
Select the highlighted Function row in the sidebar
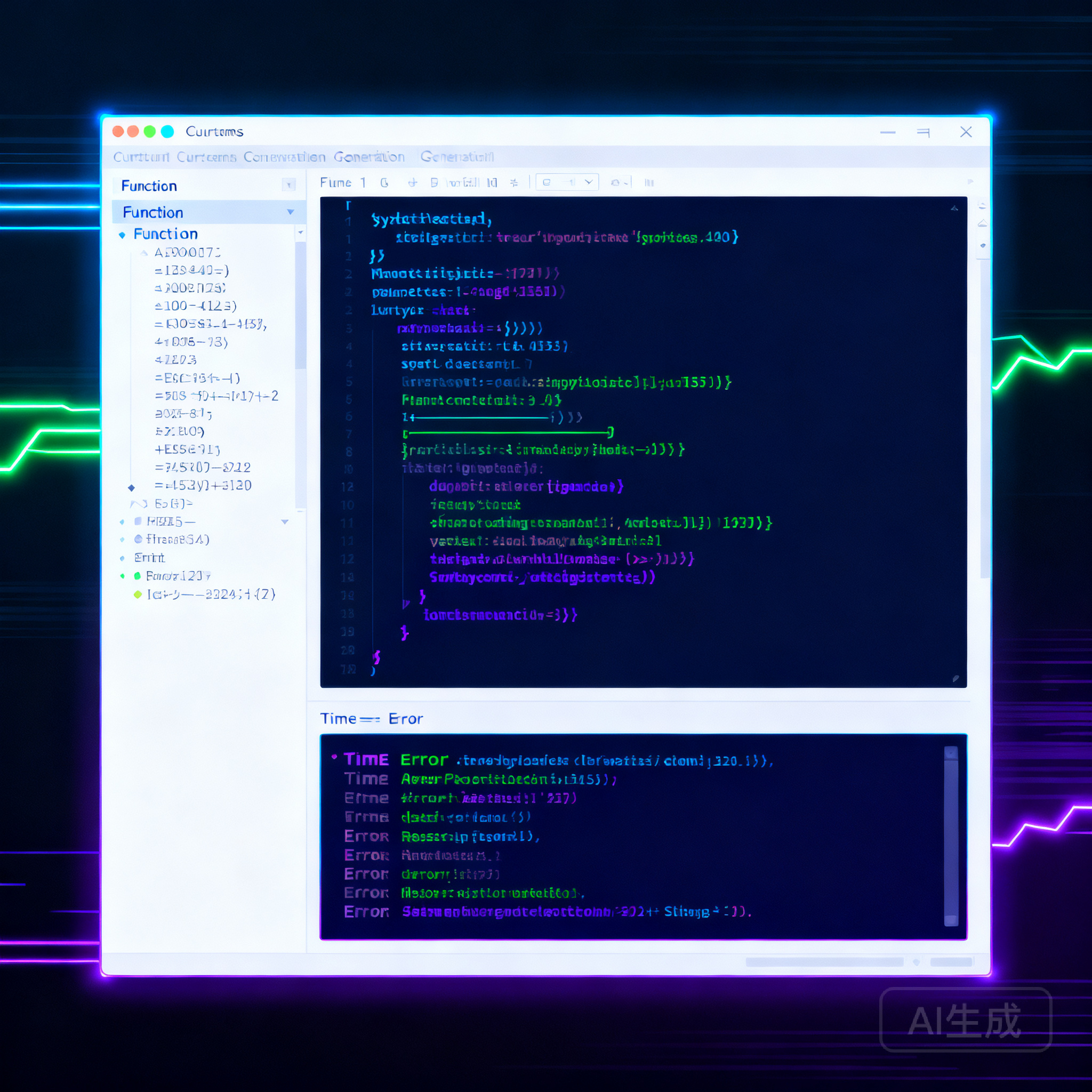[208, 212]
